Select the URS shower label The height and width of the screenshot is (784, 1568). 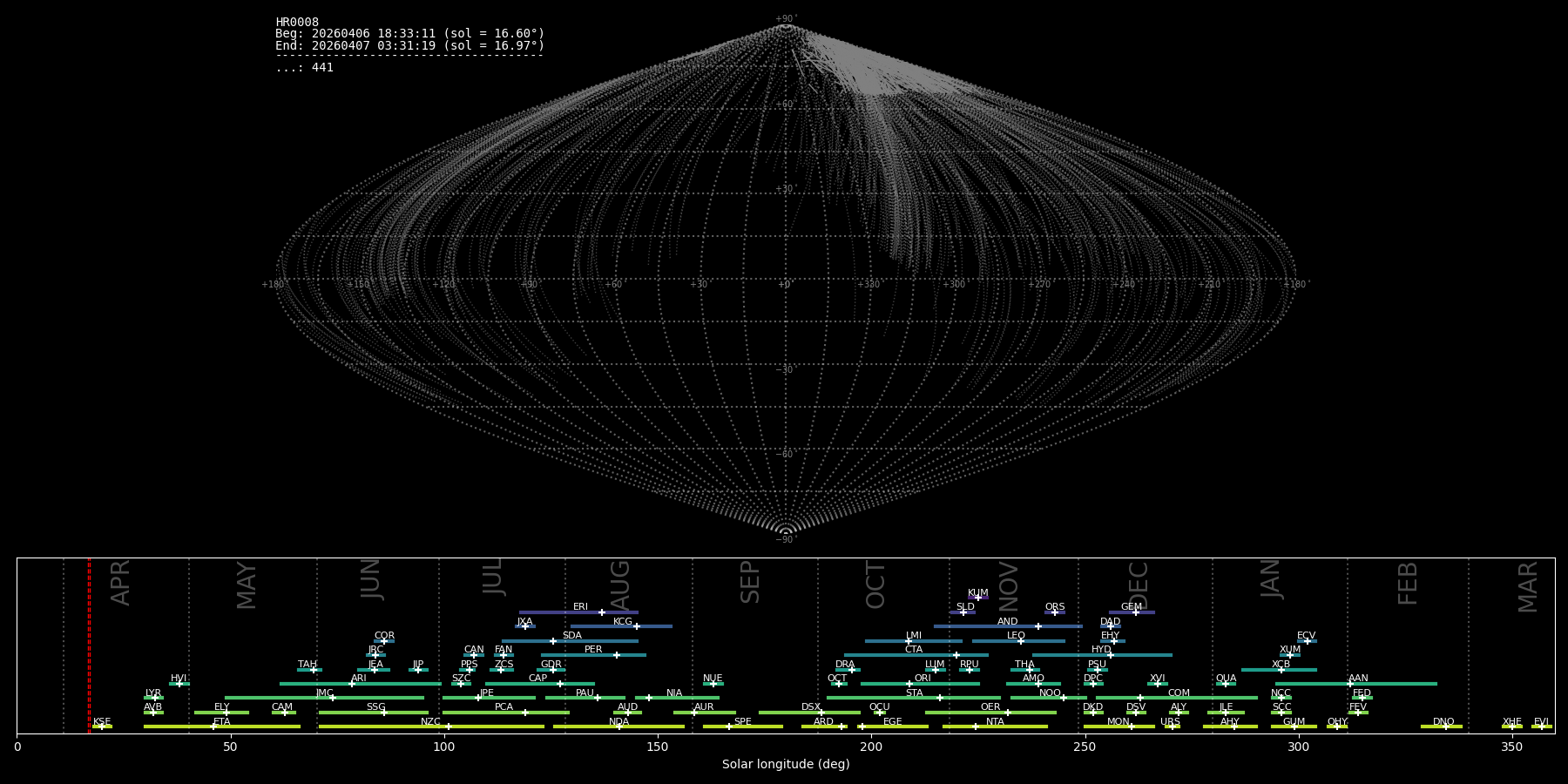(1170, 721)
